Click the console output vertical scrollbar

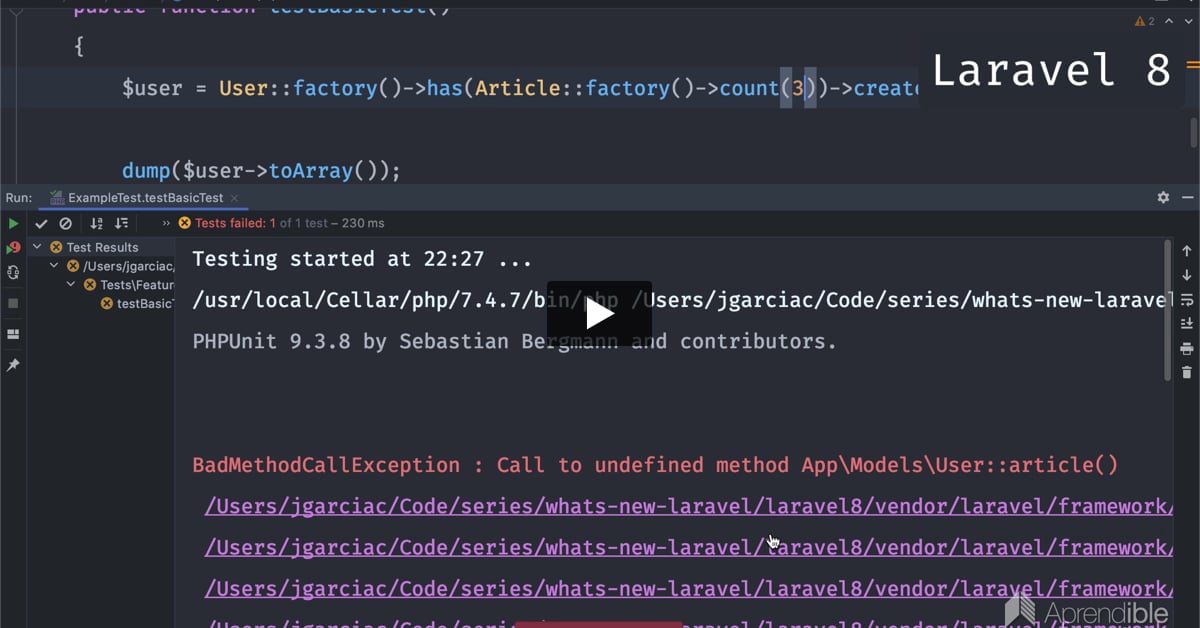(x=1167, y=310)
